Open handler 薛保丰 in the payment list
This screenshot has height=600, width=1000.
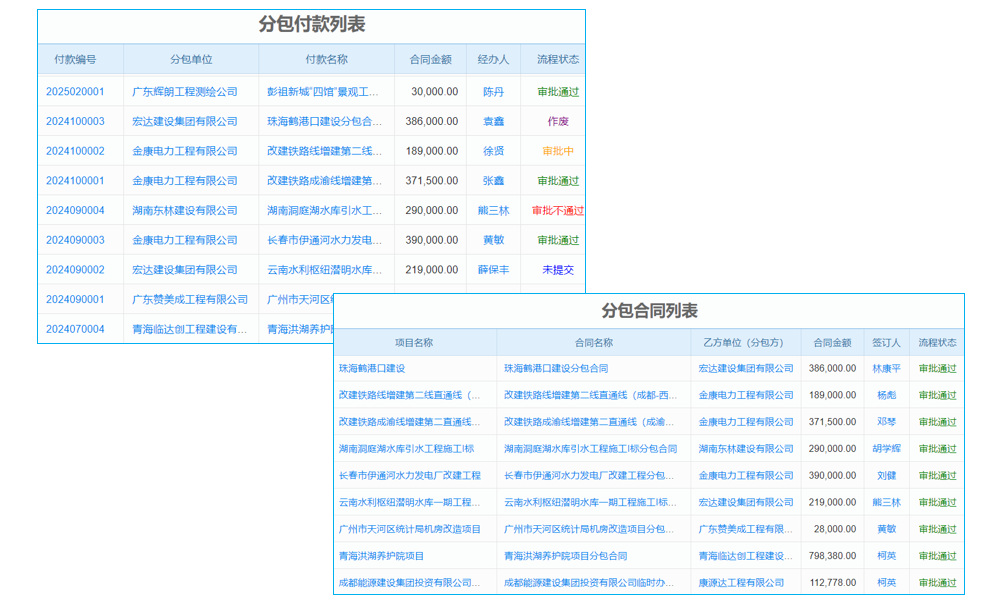tap(494, 270)
